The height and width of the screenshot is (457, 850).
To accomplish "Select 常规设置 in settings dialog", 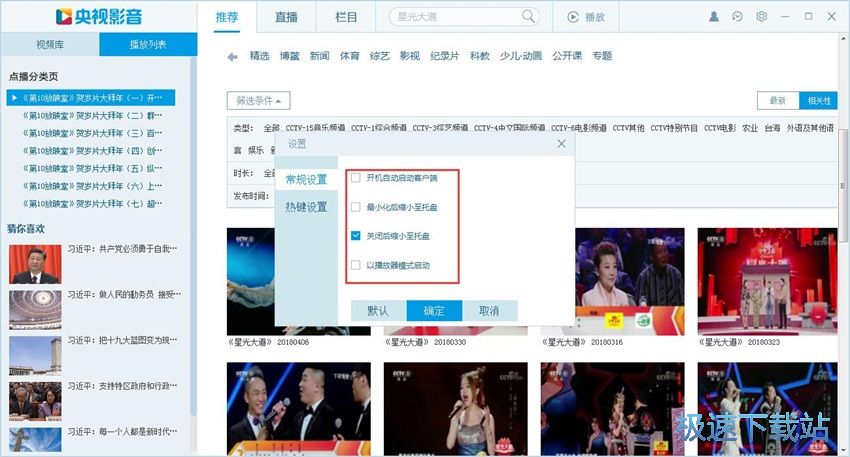I will [306, 179].
